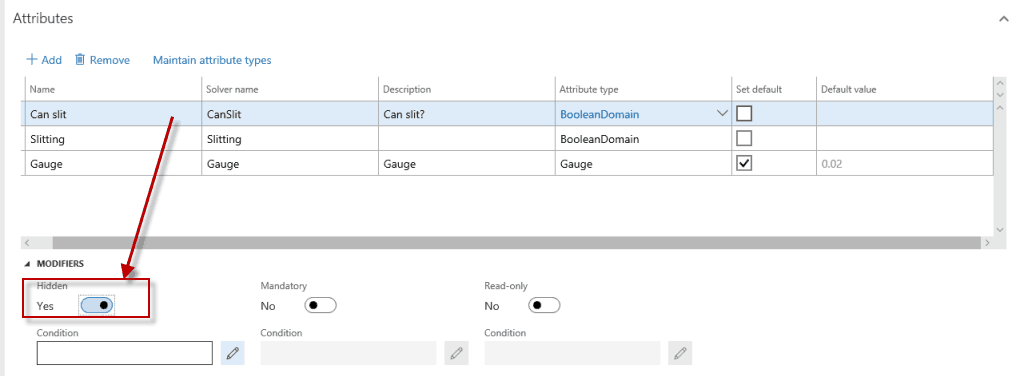Click the CanSlit solver name cell

click(x=290, y=114)
